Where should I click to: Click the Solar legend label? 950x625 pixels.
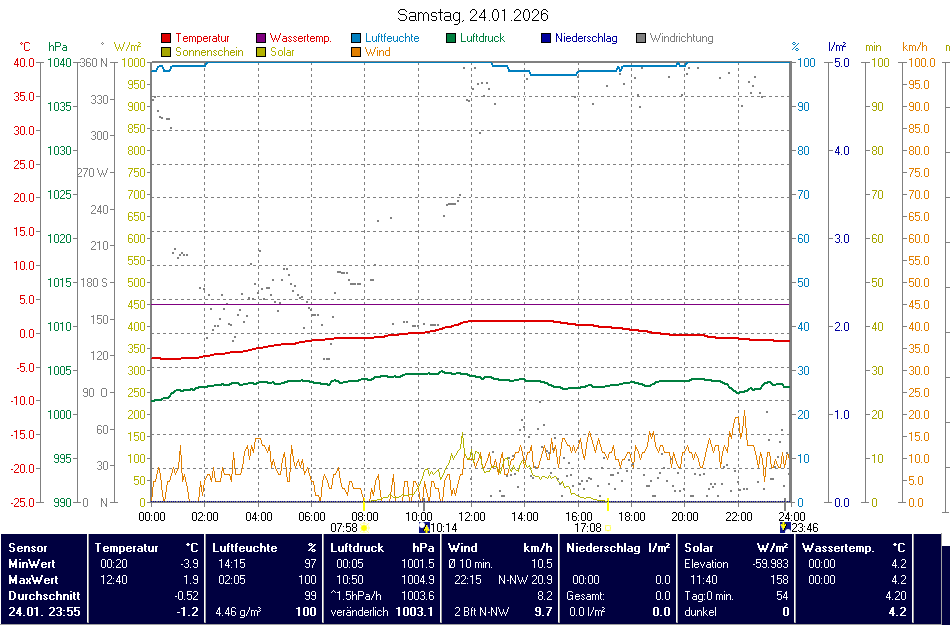(282, 52)
